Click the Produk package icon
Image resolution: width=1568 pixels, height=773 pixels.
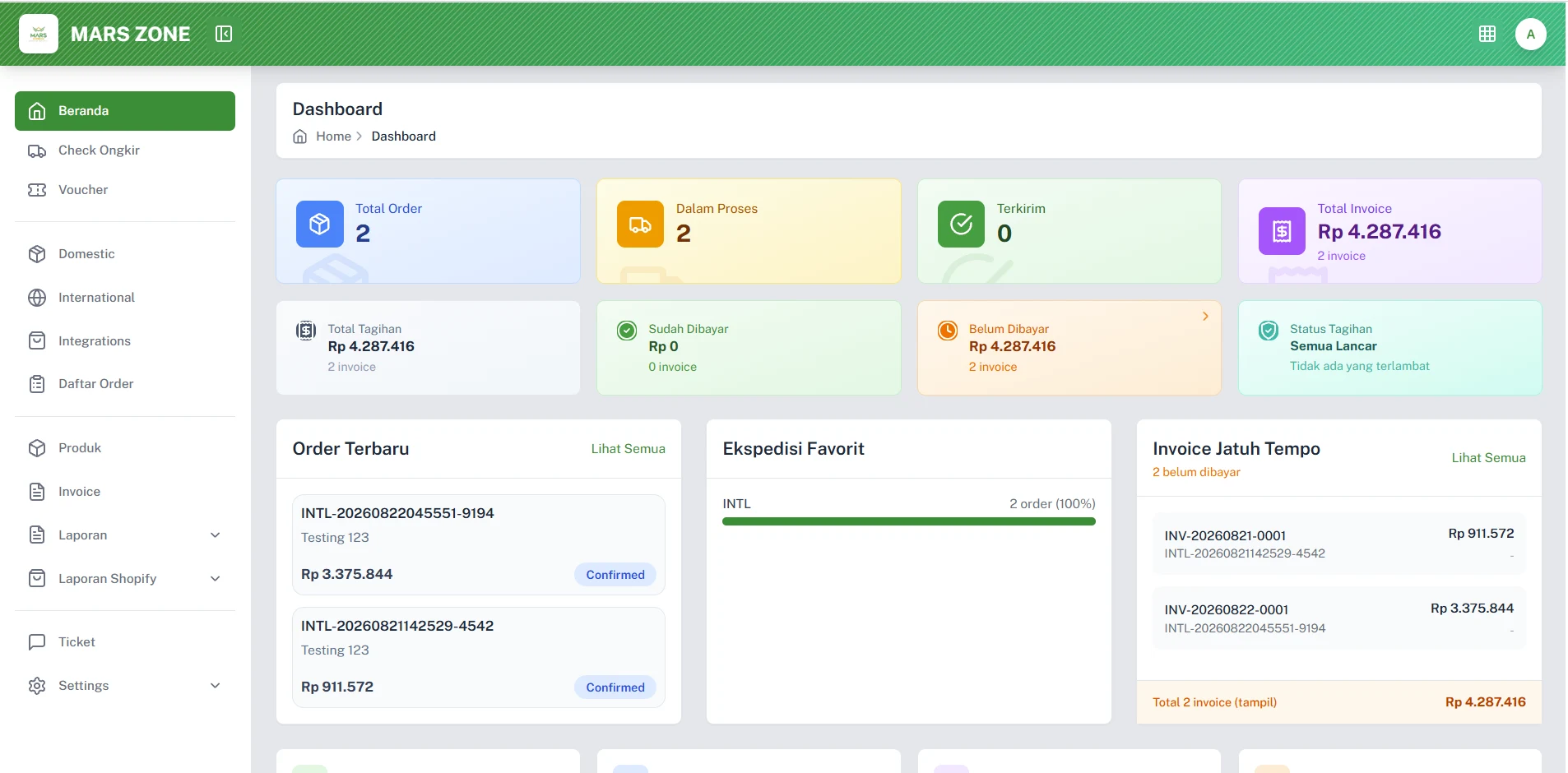(37, 448)
